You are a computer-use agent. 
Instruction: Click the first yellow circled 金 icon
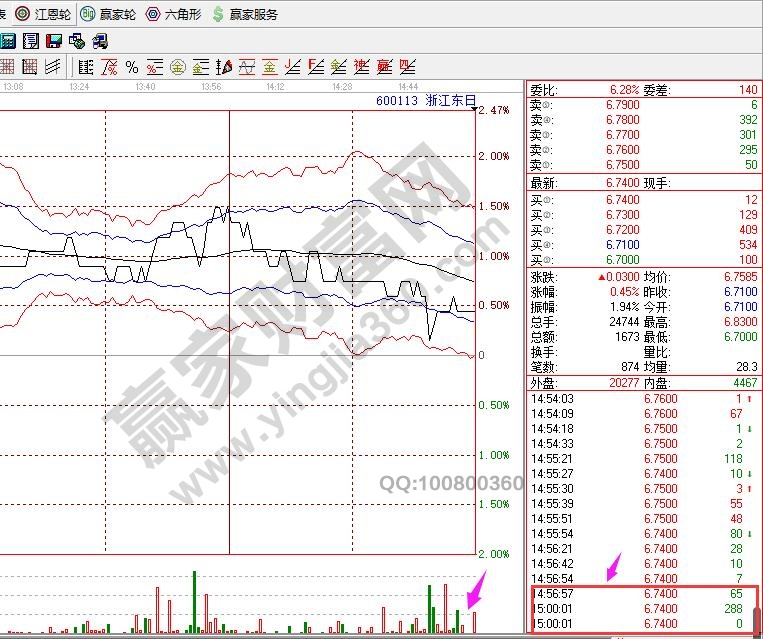[177, 67]
